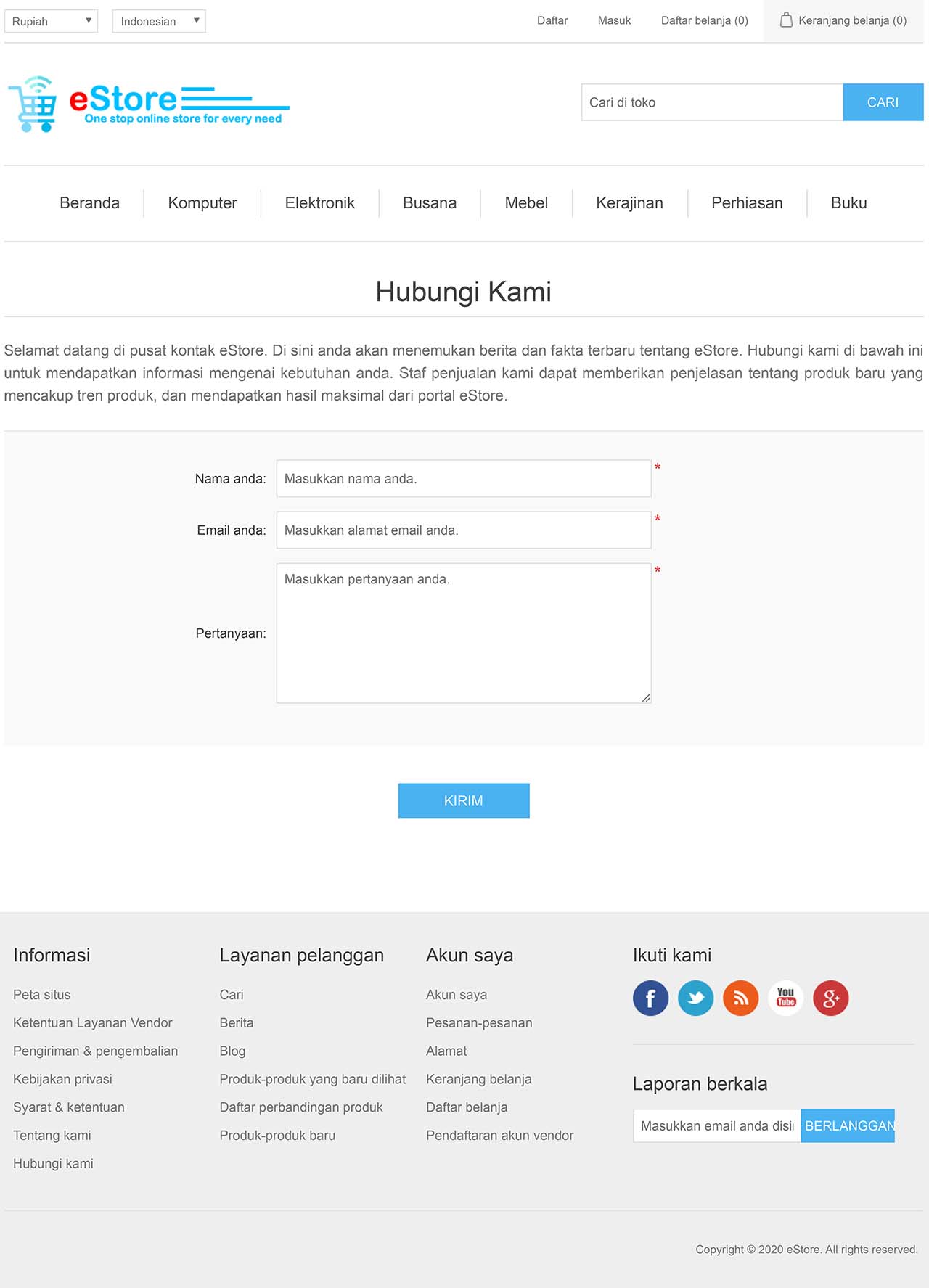Click the Google Plus icon

coord(830,998)
